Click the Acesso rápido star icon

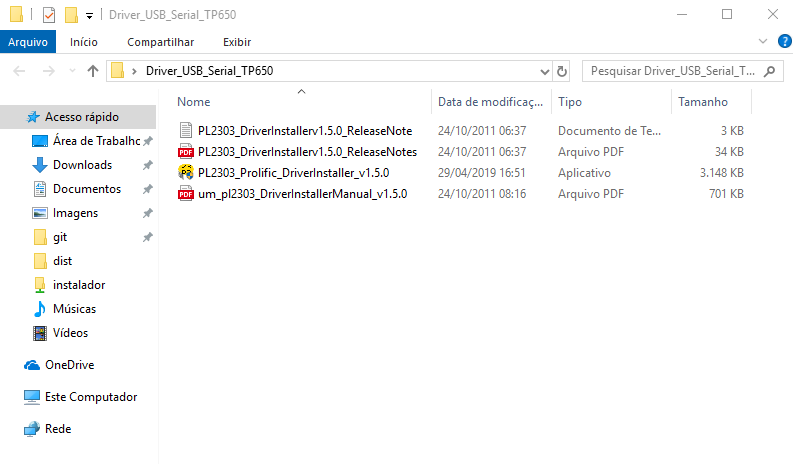(33, 117)
